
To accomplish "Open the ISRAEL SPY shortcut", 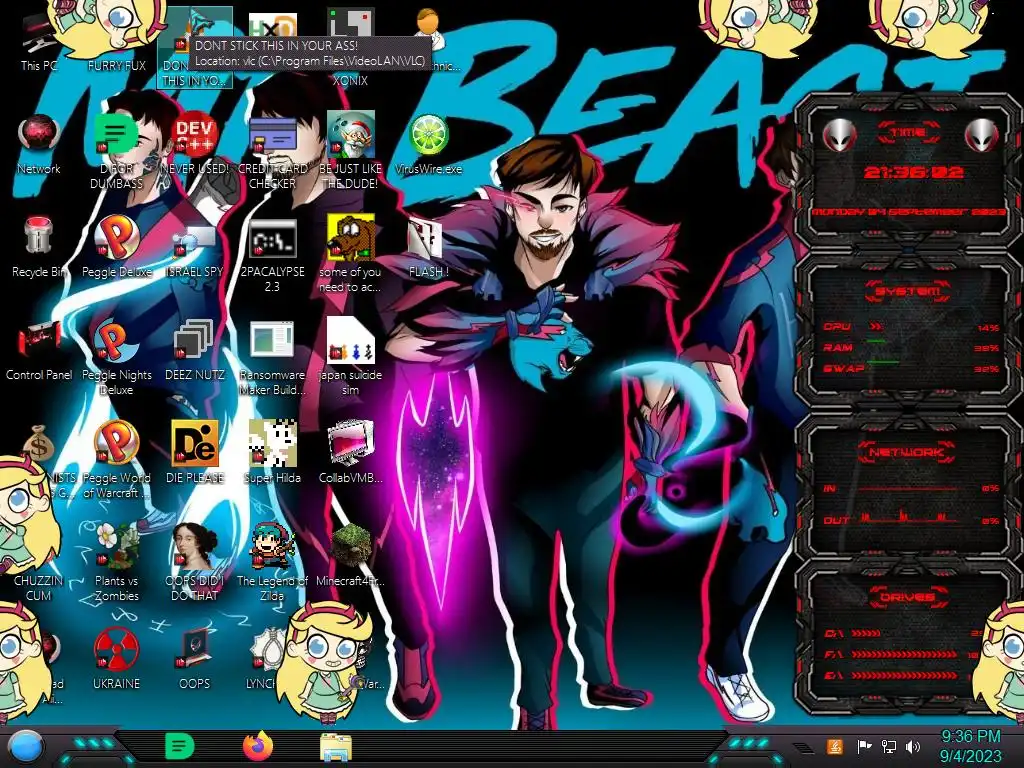I will pyautogui.click(x=195, y=247).
